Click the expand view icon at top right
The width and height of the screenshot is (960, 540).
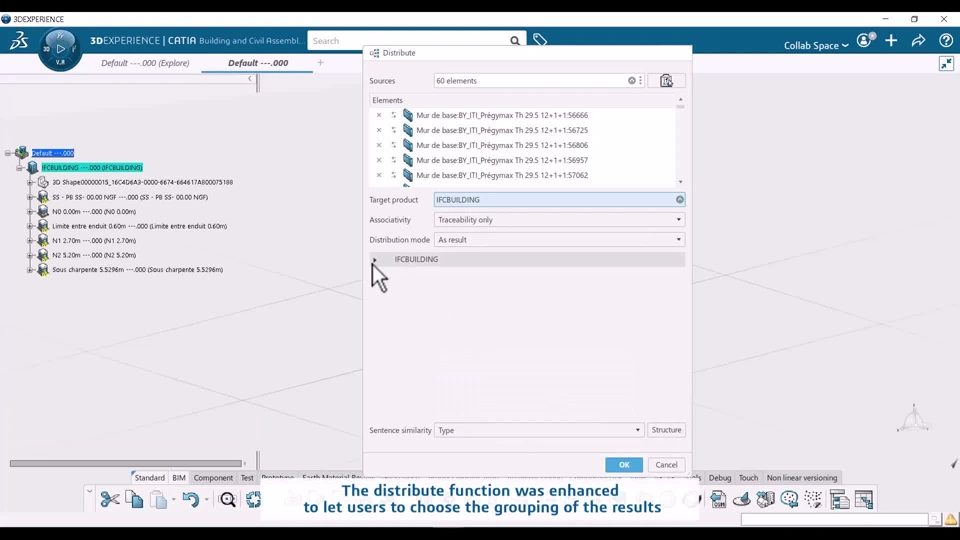point(947,63)
